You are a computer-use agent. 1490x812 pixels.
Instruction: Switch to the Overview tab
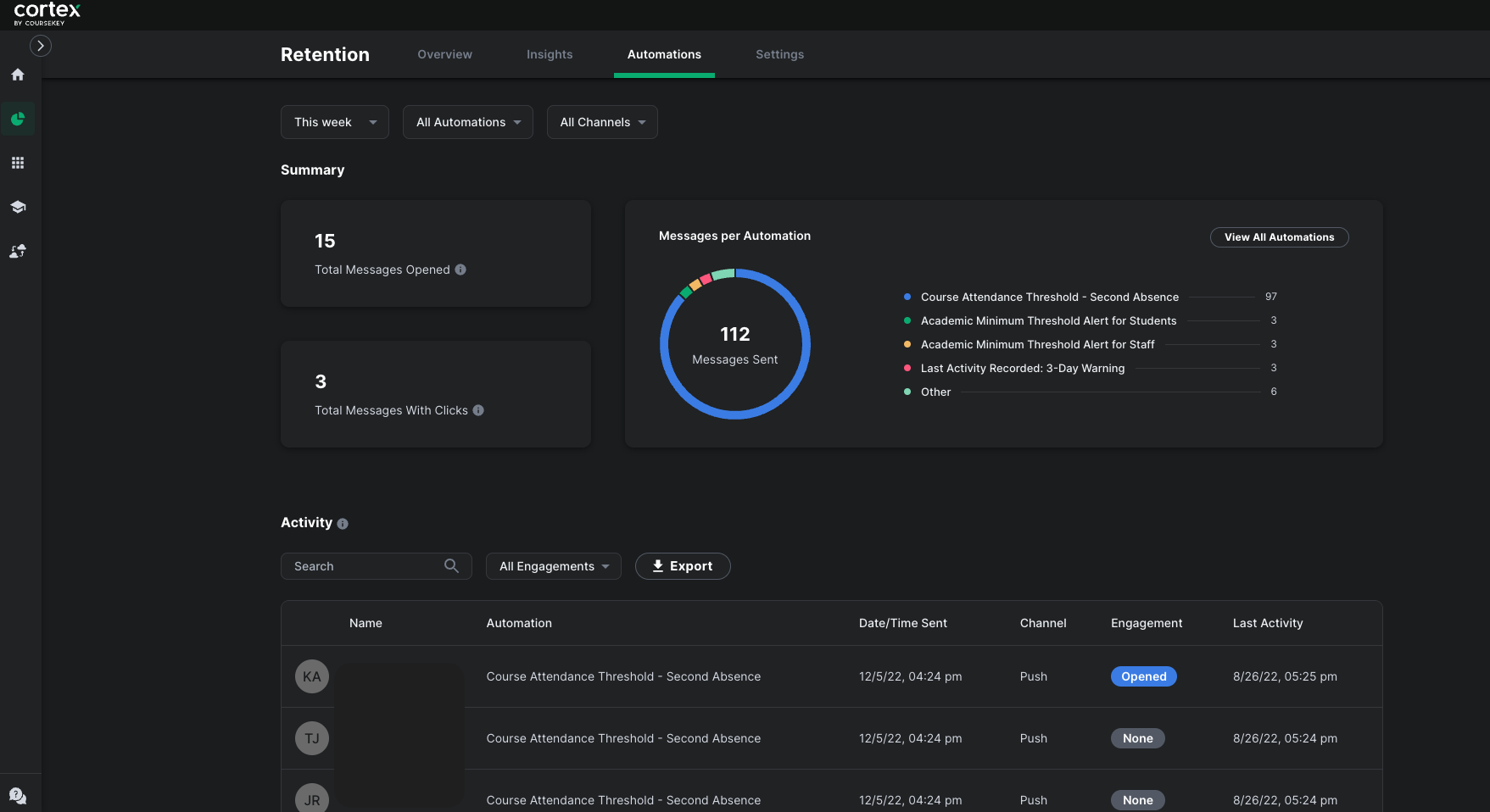click(444, 54)
